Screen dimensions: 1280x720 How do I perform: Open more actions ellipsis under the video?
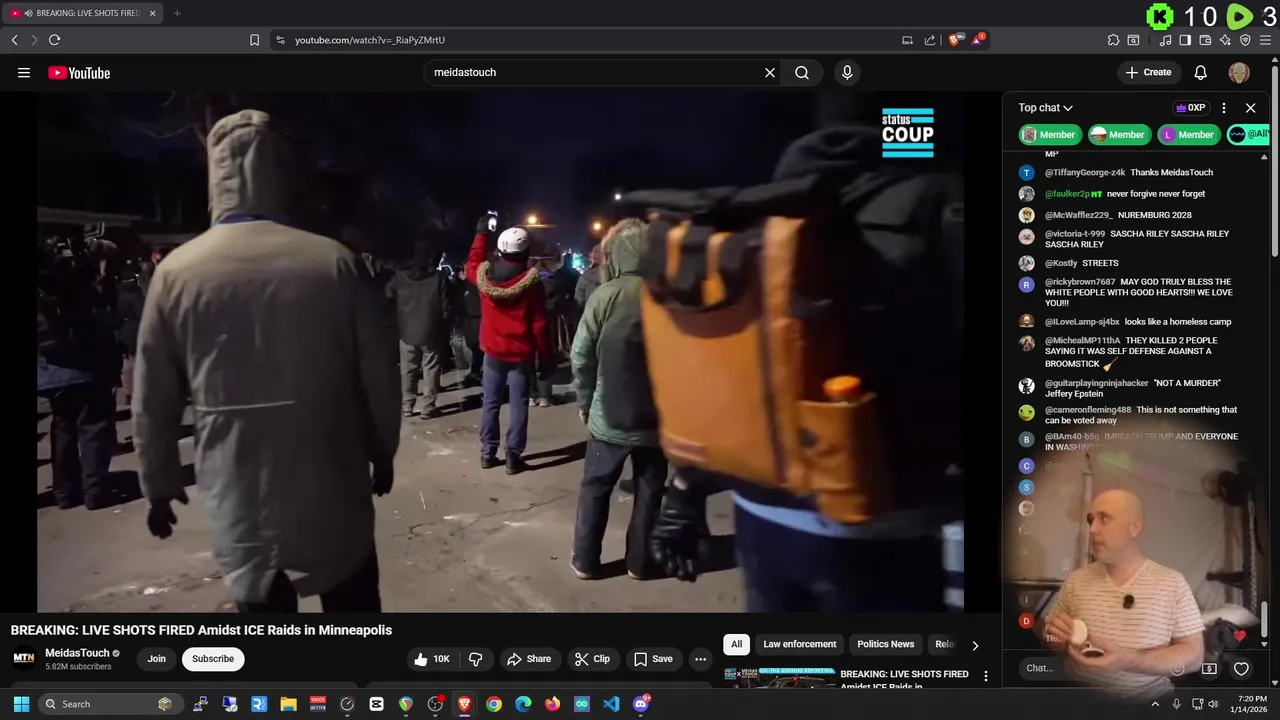click(700, 659)
